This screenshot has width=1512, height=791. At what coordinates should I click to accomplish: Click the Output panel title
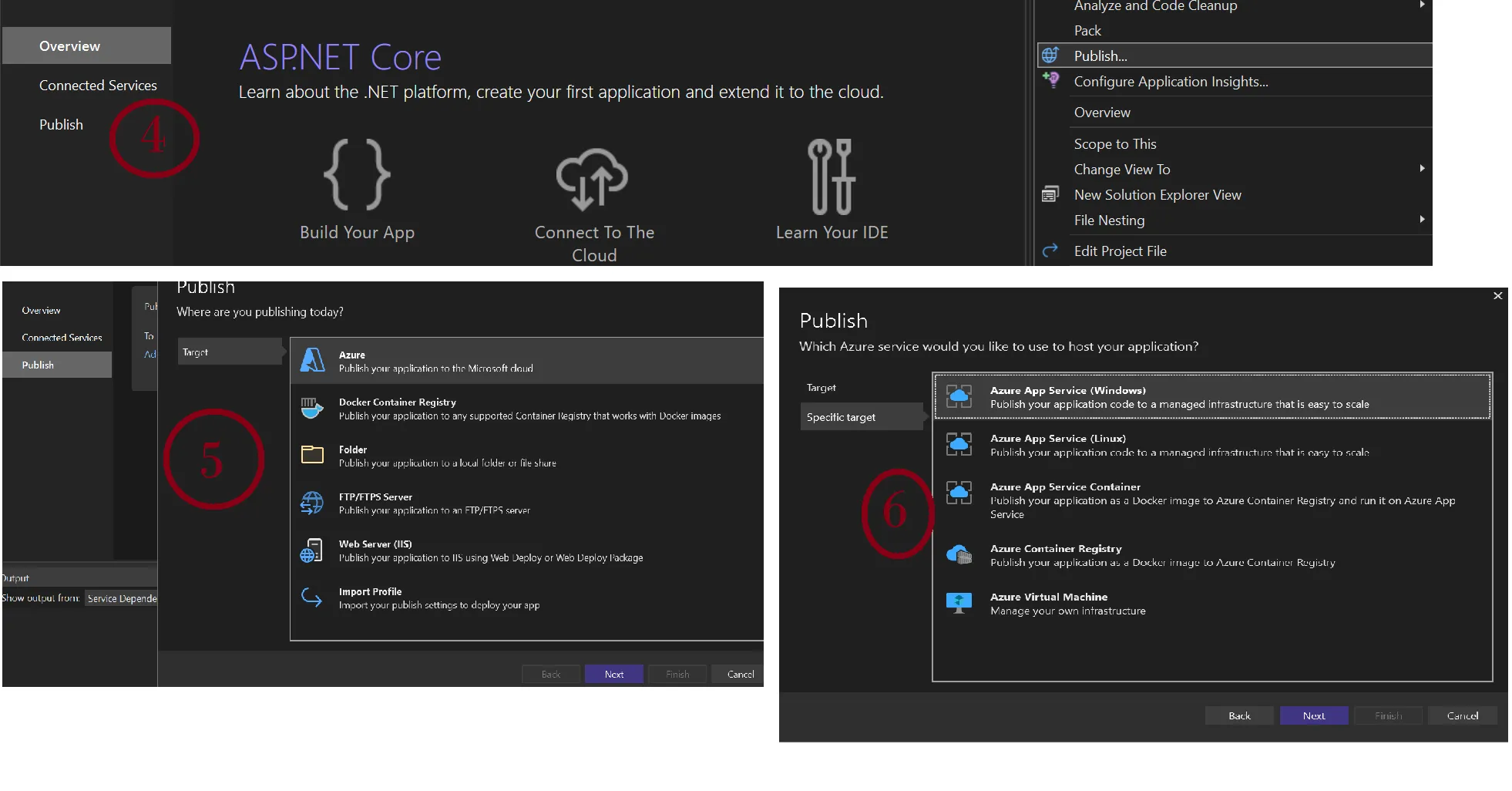point(15,578)
